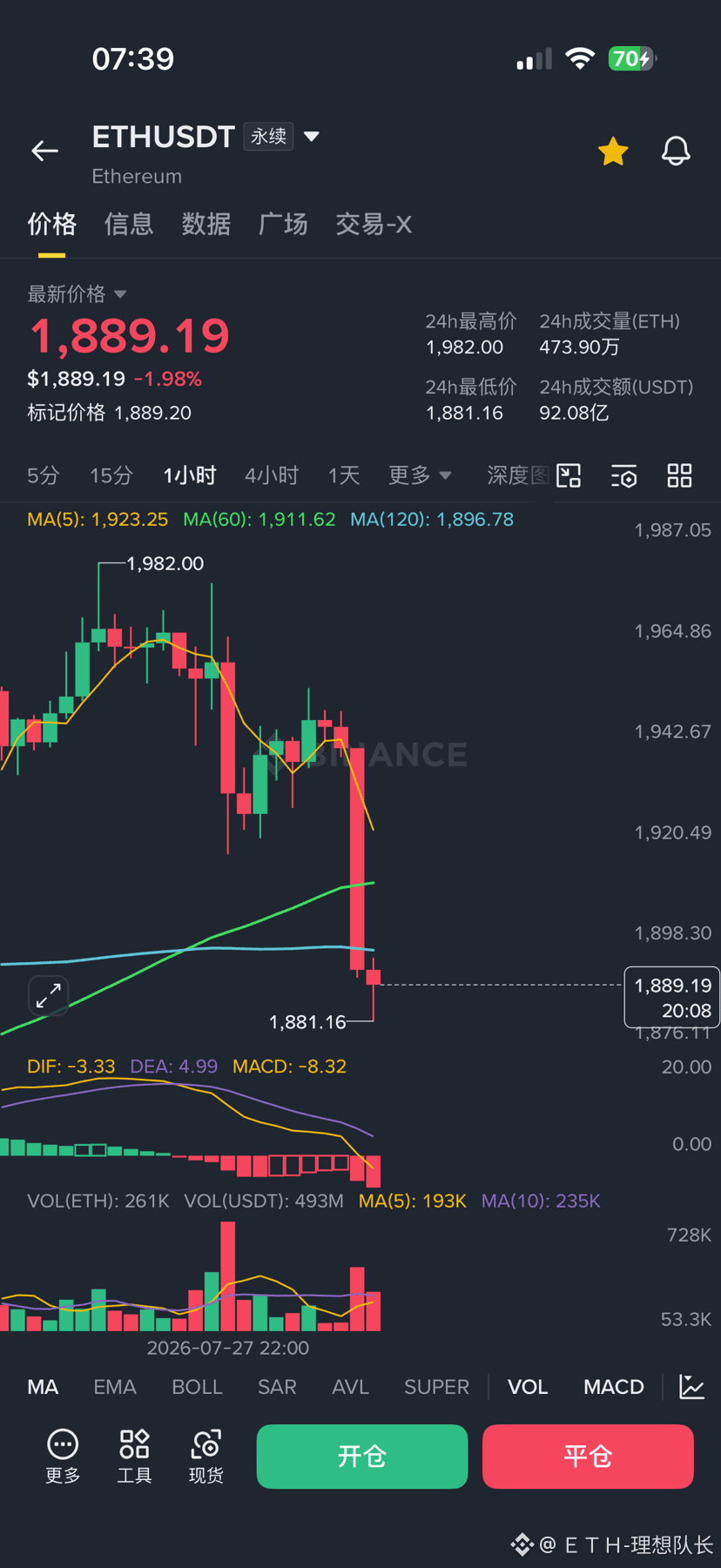Select the 5分 timeframe

tap(44, 475)
